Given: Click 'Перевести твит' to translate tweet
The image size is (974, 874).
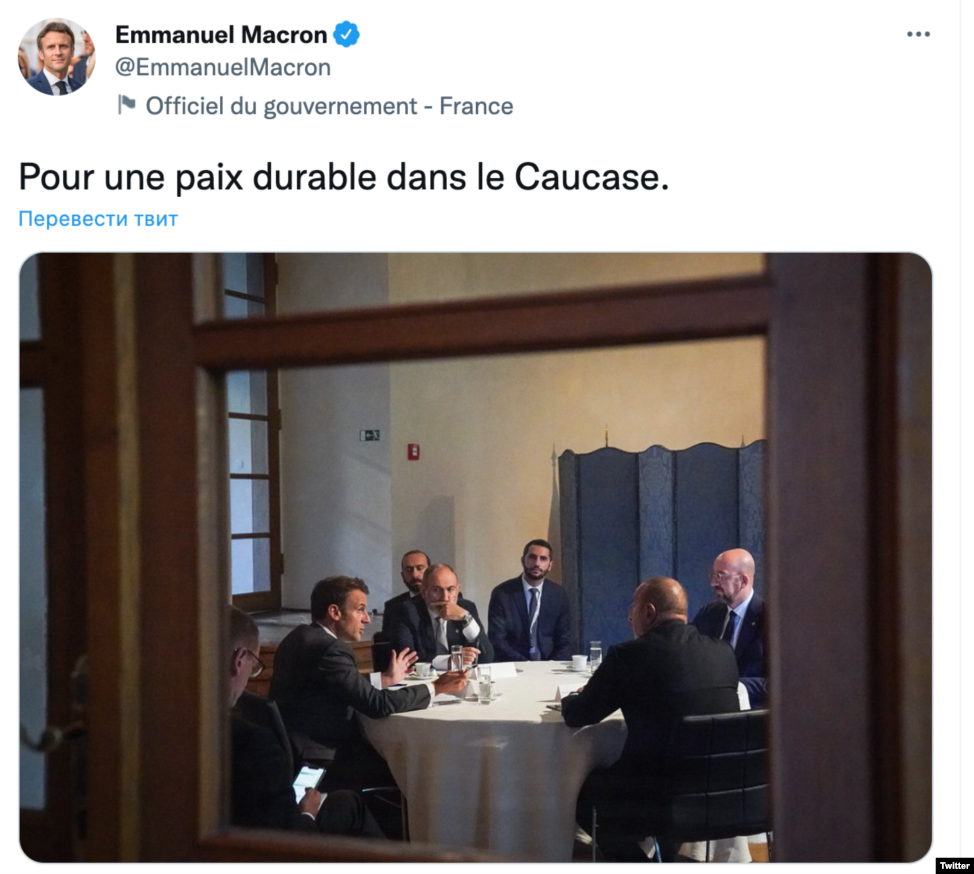Looking at the screenshot, I should point(98,219).
